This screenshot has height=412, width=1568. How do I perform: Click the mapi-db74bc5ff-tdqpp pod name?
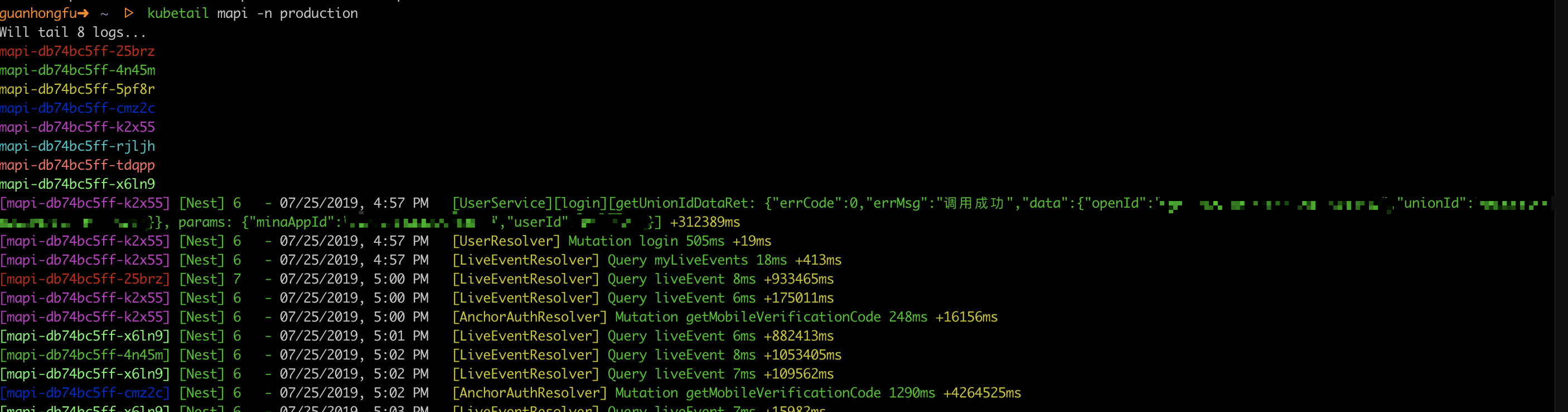coord(78,165)
